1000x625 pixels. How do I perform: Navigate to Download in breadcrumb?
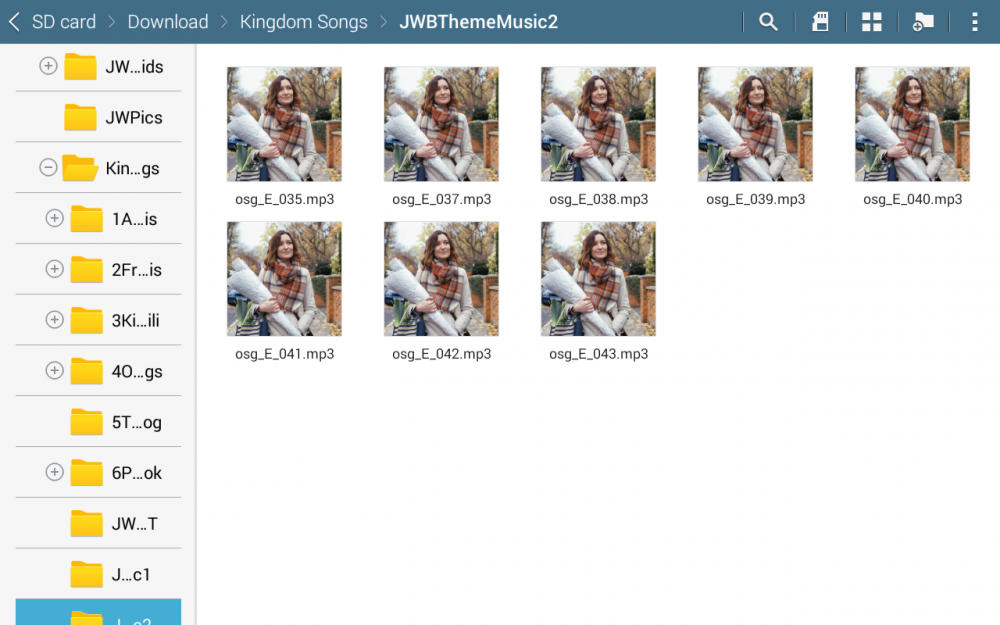coord(168,22)
